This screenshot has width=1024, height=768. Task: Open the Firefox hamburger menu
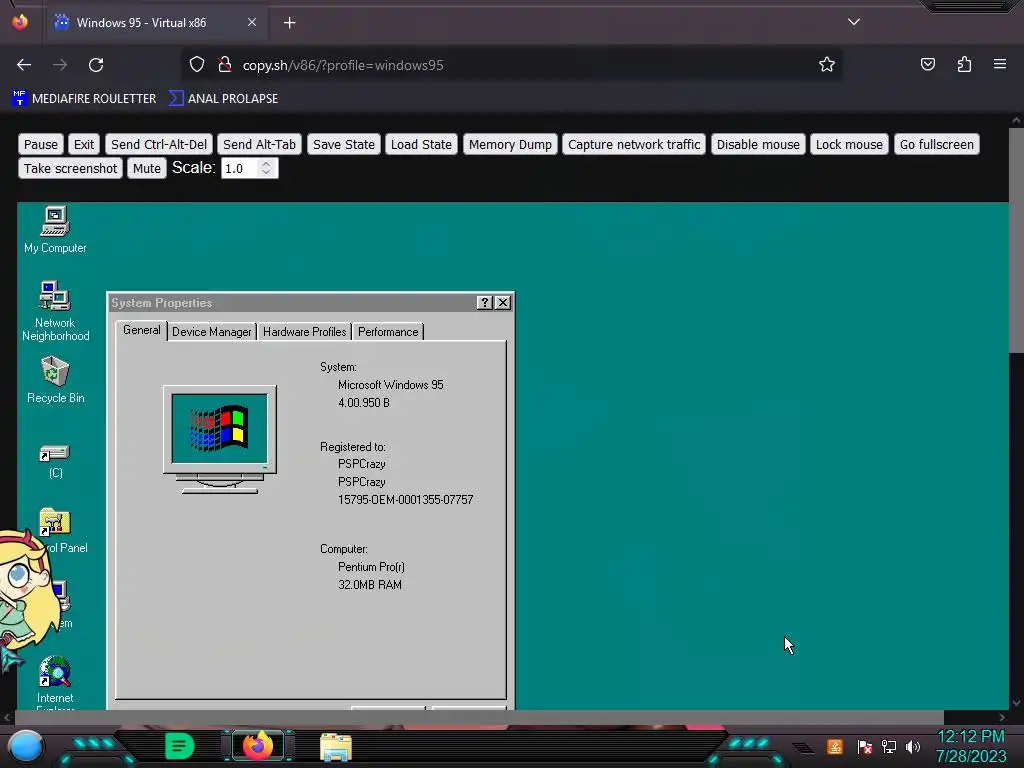(x=1000, y=64)
